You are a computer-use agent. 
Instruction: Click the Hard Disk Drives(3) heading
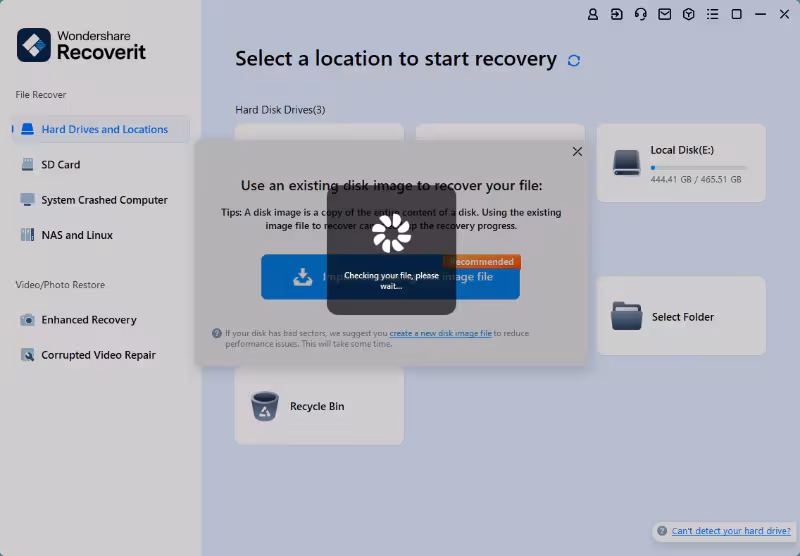280,110
